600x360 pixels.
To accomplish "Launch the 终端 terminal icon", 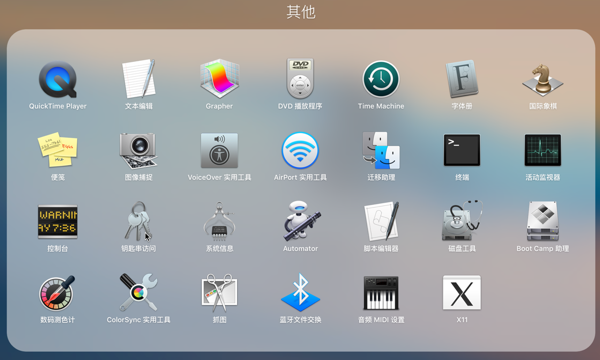I will 462,150.
